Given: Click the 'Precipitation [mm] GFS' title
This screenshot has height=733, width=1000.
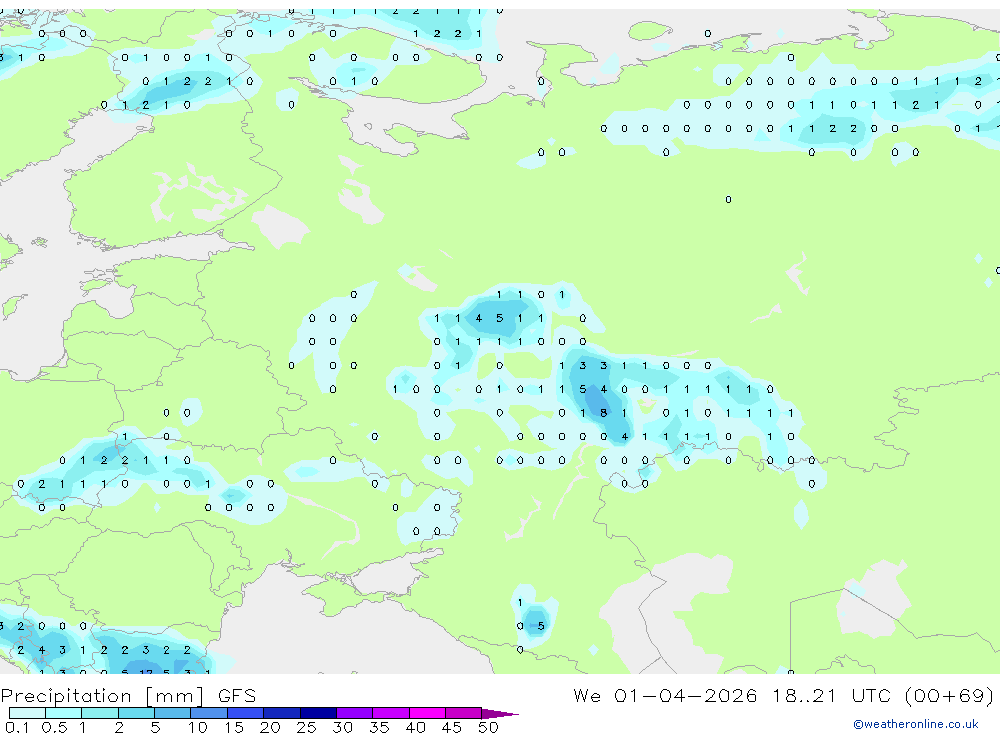Looking at the screenshot, I should pos(128,695).
